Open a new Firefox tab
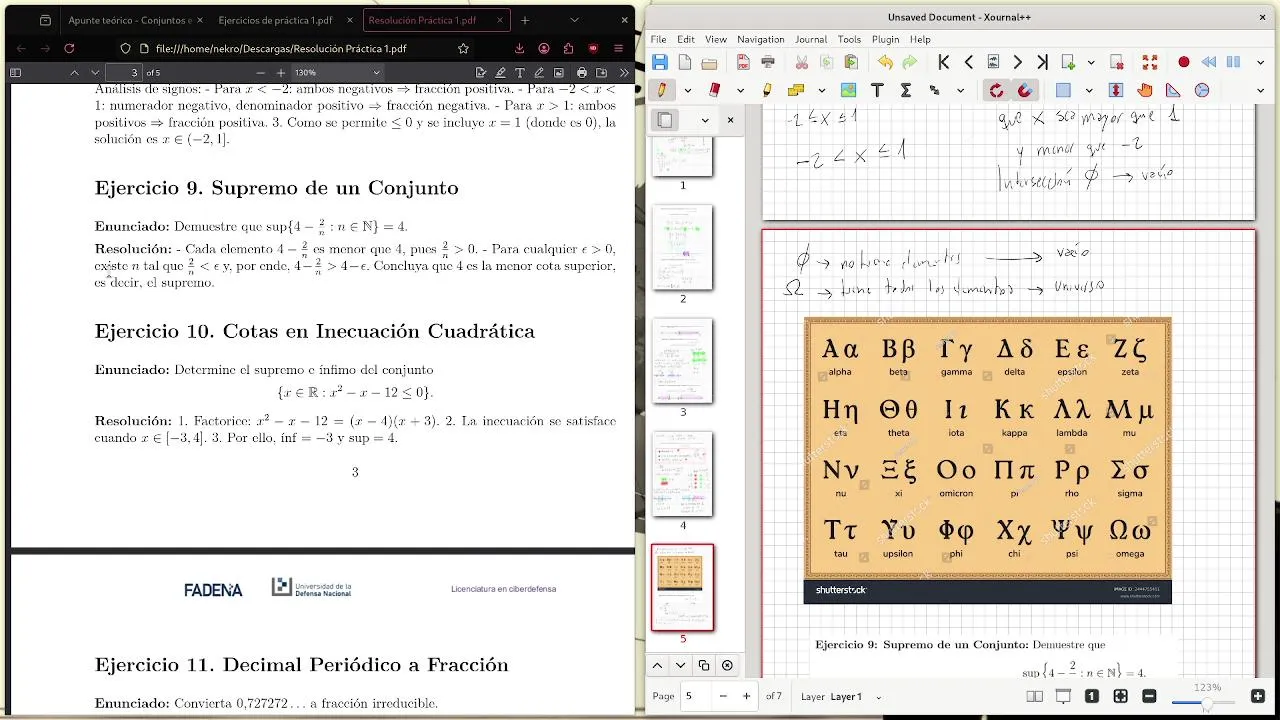The image size is (1280, 720). 525,20
